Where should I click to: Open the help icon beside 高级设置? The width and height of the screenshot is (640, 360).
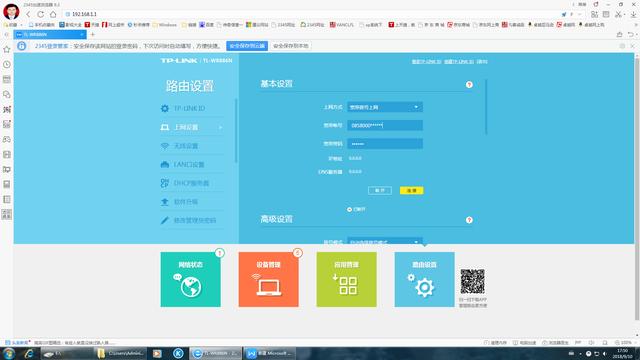(469, 220)
